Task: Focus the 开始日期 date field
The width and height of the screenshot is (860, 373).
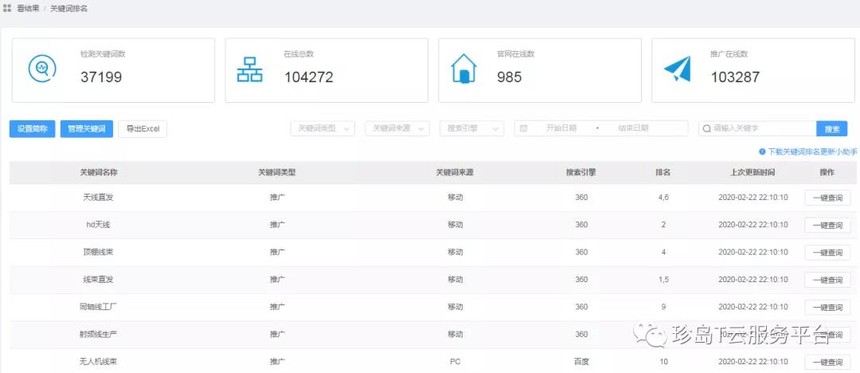Action: [561, 128]
